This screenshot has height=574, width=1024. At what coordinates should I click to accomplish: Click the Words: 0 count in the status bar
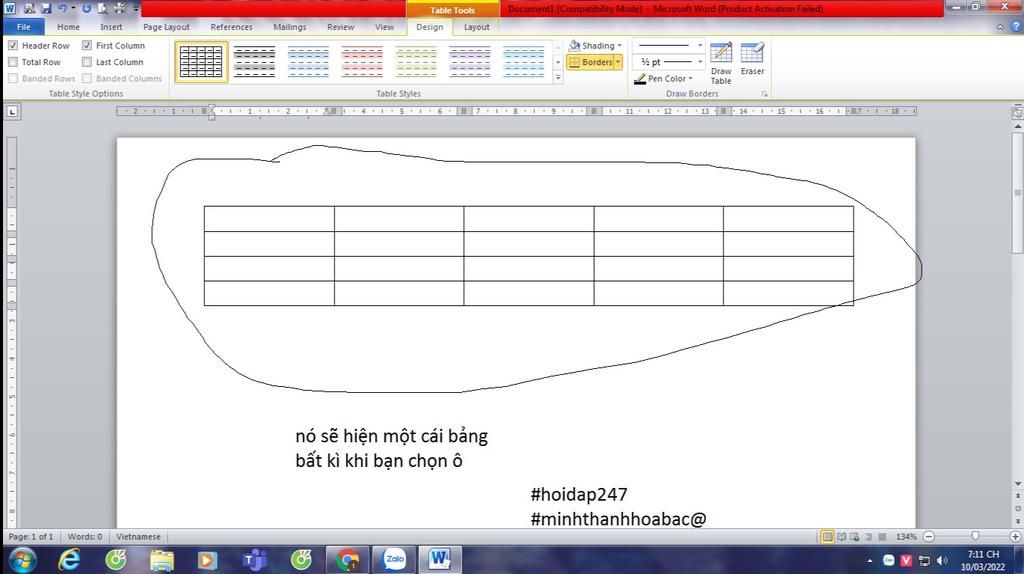click(85, 537)
